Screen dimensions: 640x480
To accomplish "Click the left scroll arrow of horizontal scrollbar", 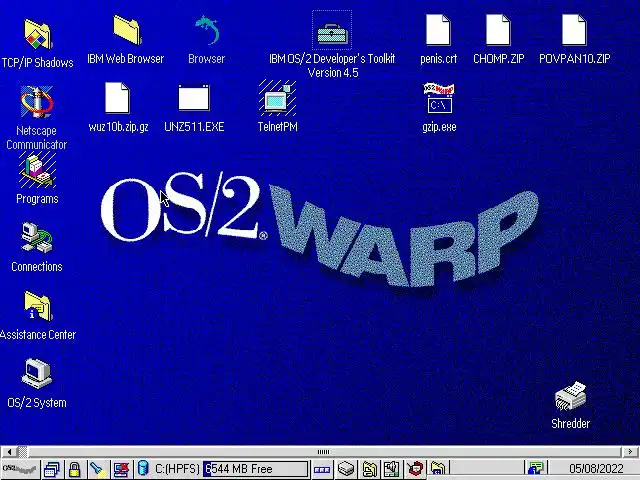I will click(9, 451).
